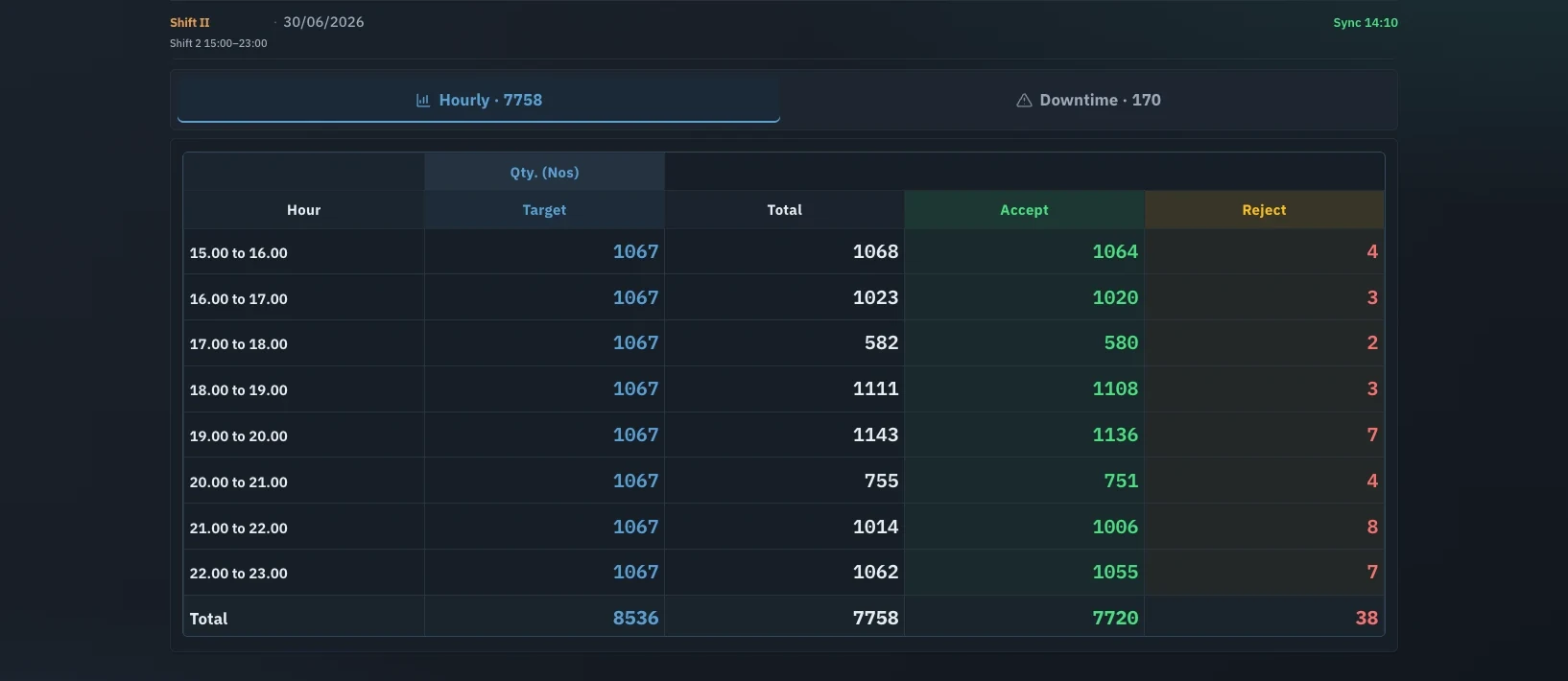The width and height of the screenshot is (1568, 681).
Task: Click reject value 8 in 21.00 row
Action: 1372,527
